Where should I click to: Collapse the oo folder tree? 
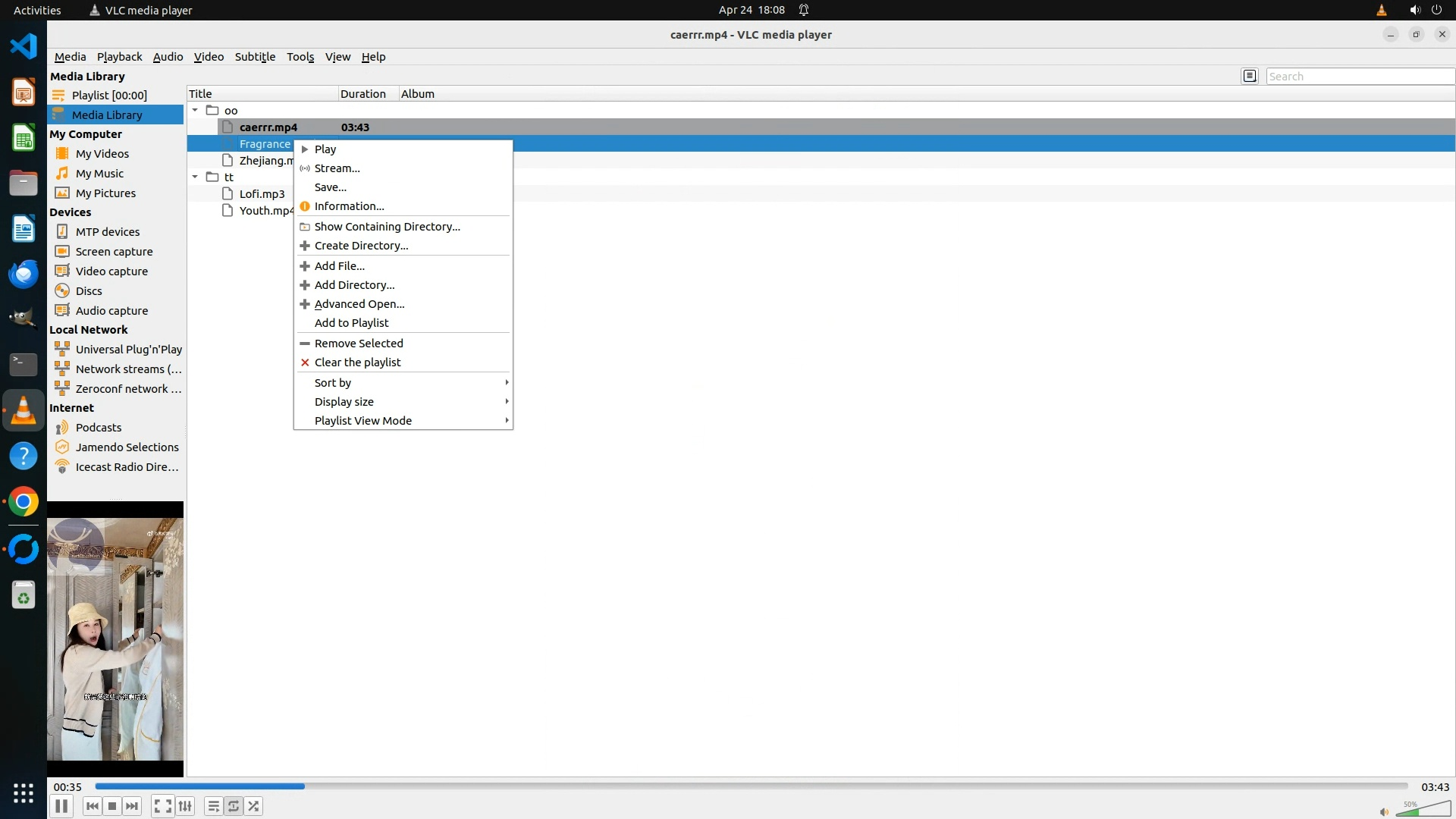click(x=195, y=111)
